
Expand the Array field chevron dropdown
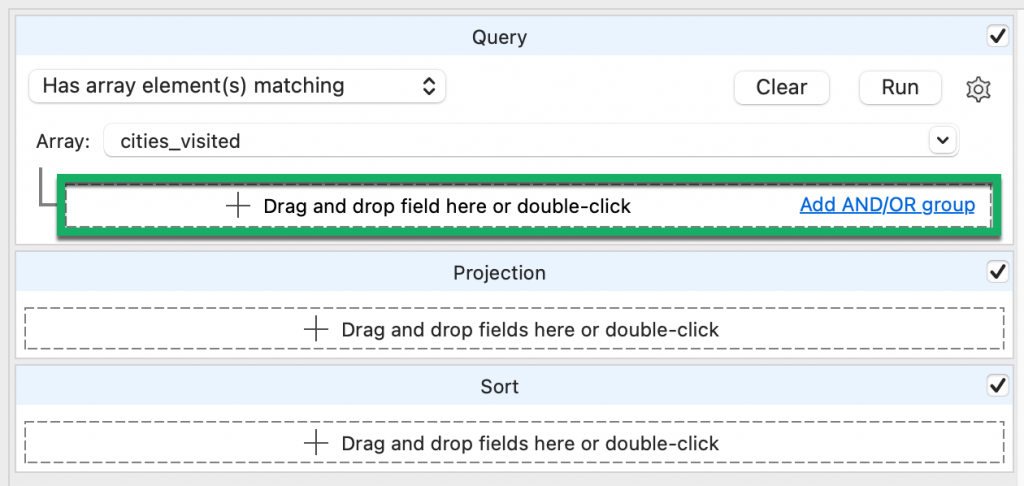coord(942,141)
